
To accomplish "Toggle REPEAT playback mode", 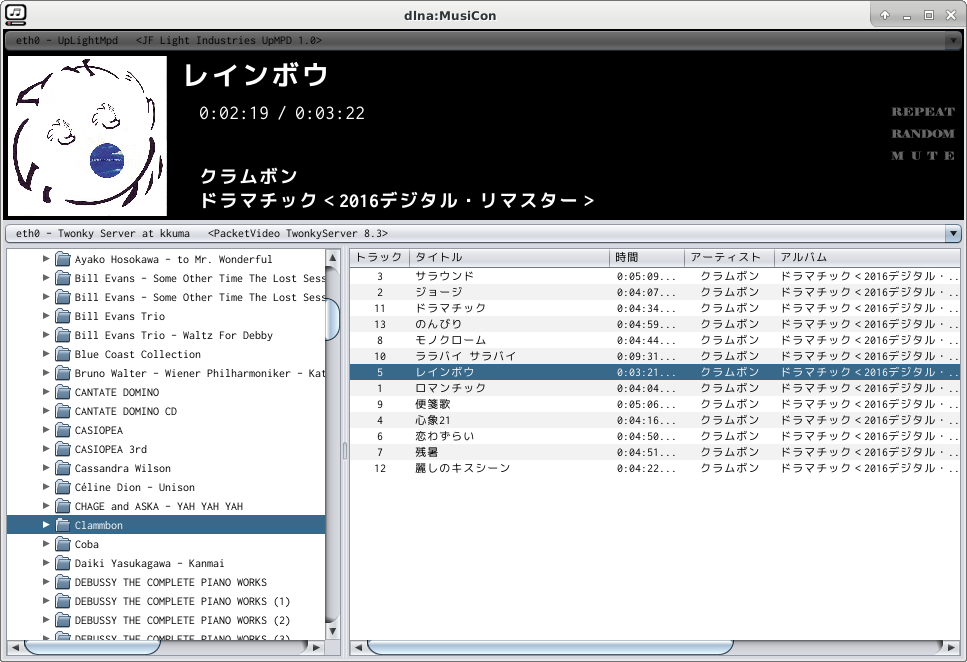I will coord(922,112).
